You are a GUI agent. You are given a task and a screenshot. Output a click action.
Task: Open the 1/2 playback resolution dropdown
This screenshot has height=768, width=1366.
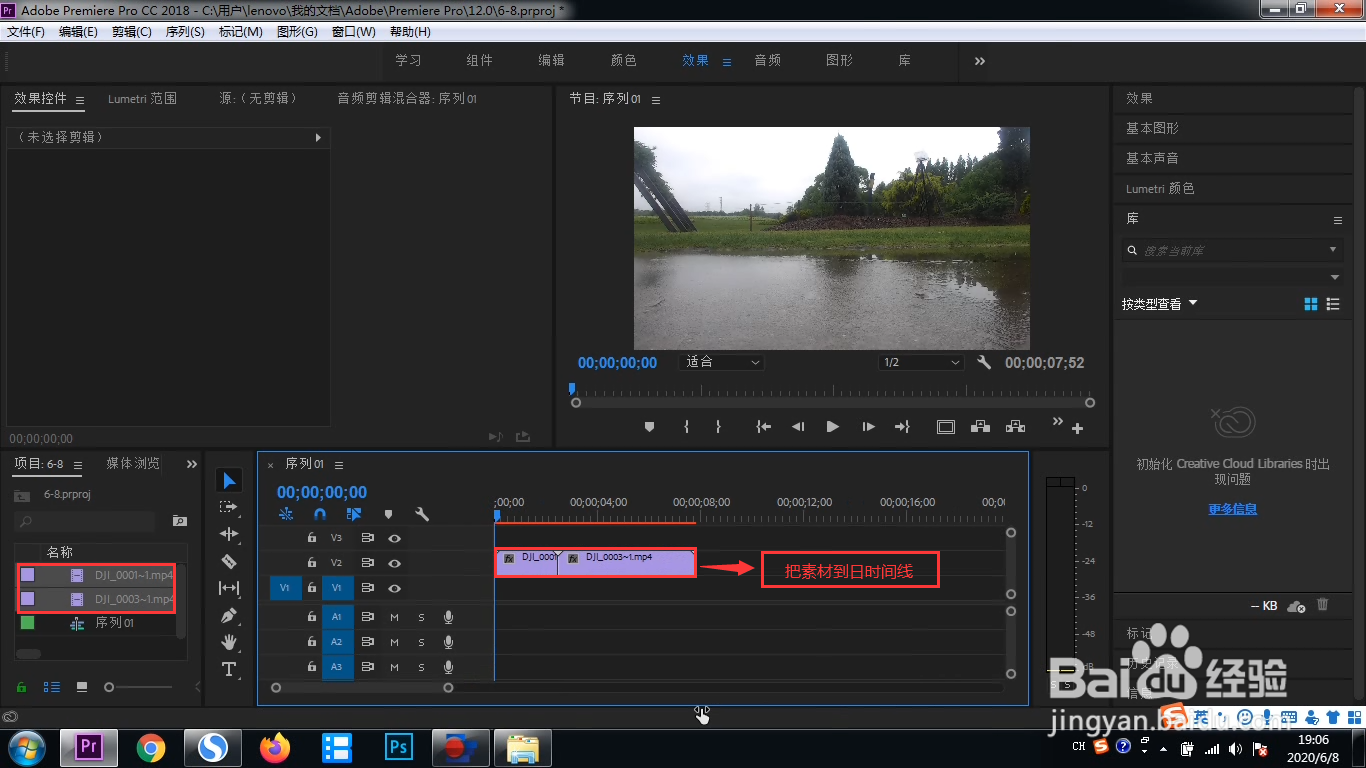920,362
